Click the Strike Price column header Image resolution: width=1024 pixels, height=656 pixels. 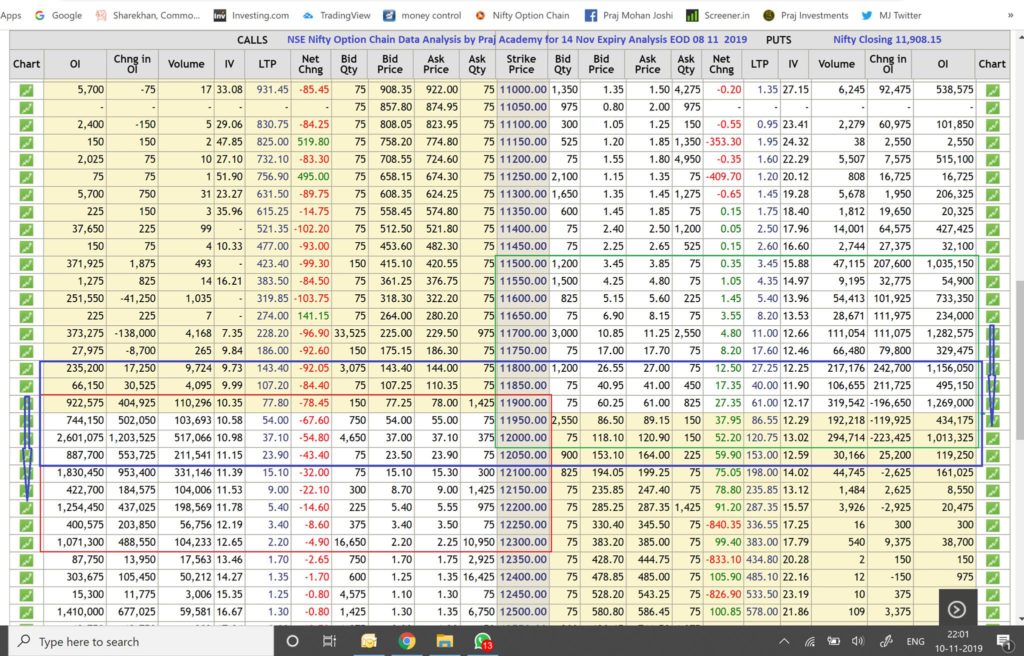coord(521,63)
